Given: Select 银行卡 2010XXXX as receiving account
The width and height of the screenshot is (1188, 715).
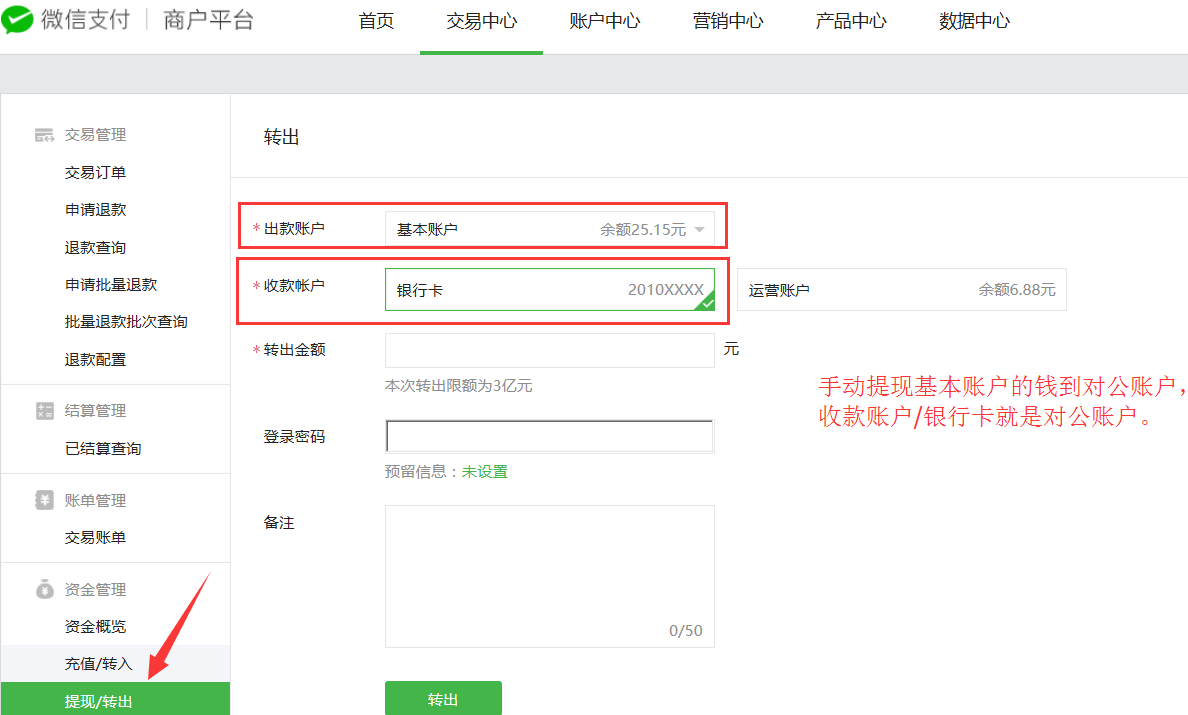Looking at the screenshot, I should point(549,289).
